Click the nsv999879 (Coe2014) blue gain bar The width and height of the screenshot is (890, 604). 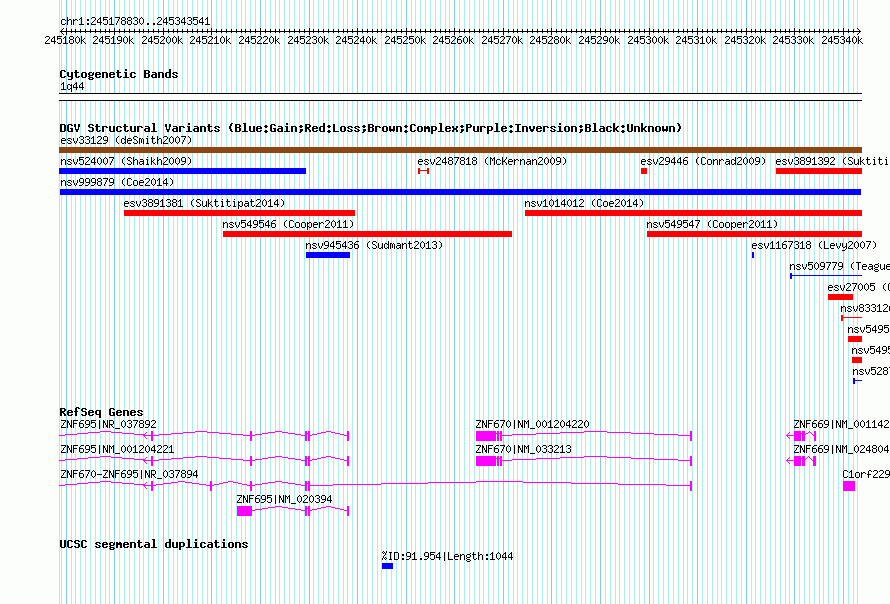click(460, 192)
